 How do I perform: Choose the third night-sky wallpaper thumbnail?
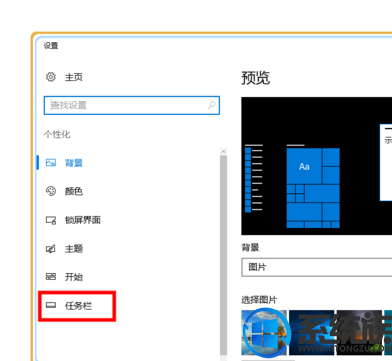[359, 332]
